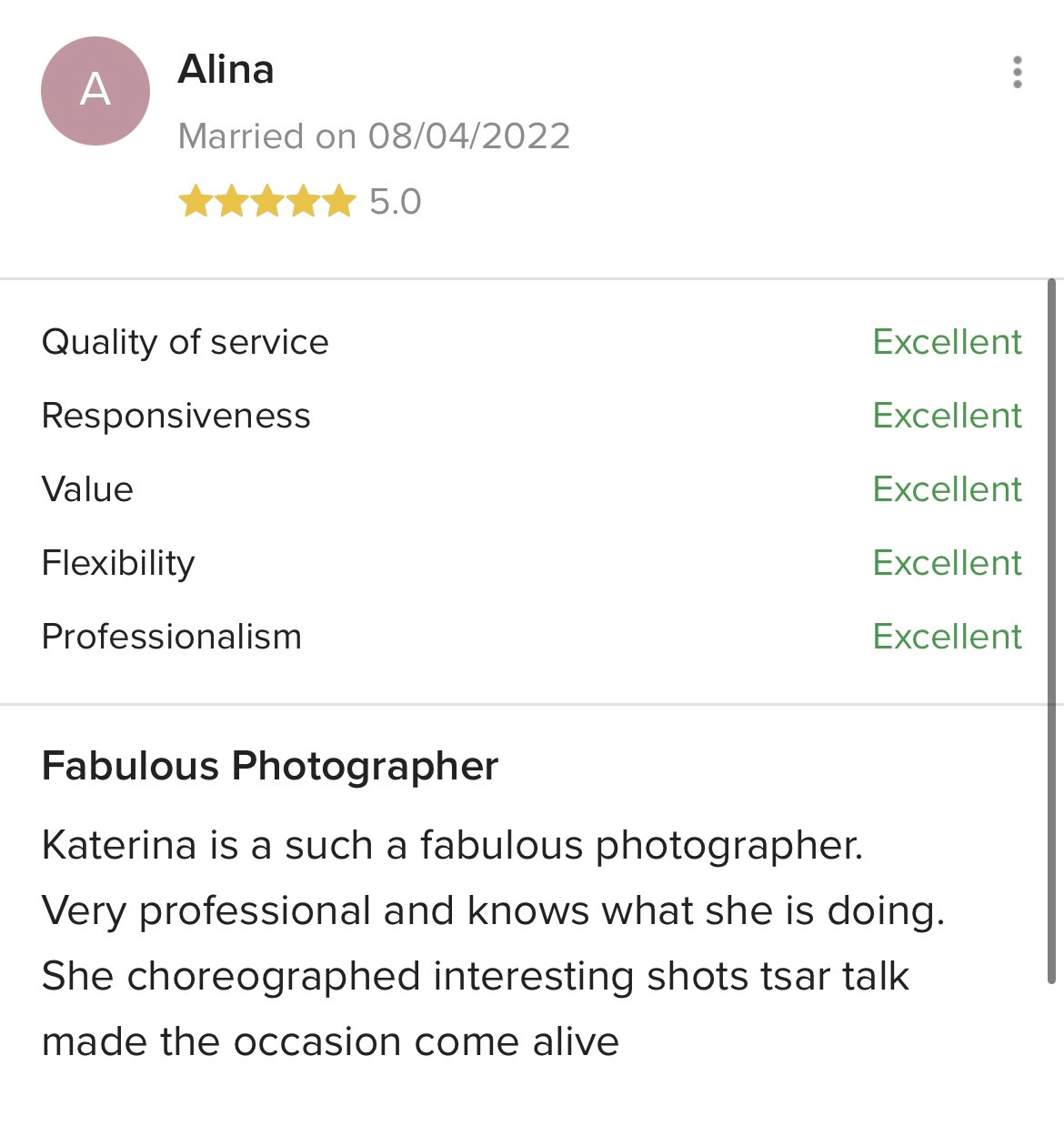Select Excellent beside Responsiveness
This screenshot has width=1064, height=1146.
click(948, 417)
